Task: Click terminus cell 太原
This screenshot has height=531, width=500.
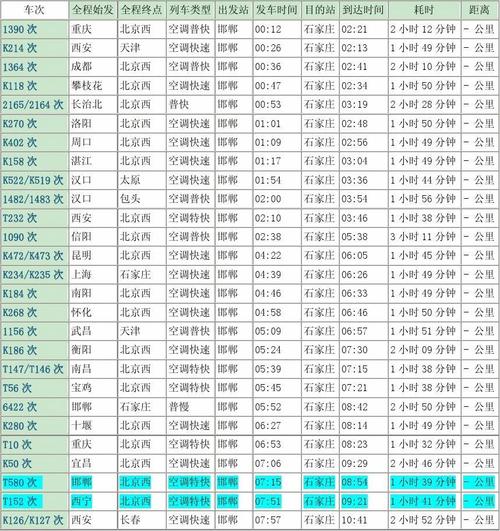Action: [x=130, y=180]
